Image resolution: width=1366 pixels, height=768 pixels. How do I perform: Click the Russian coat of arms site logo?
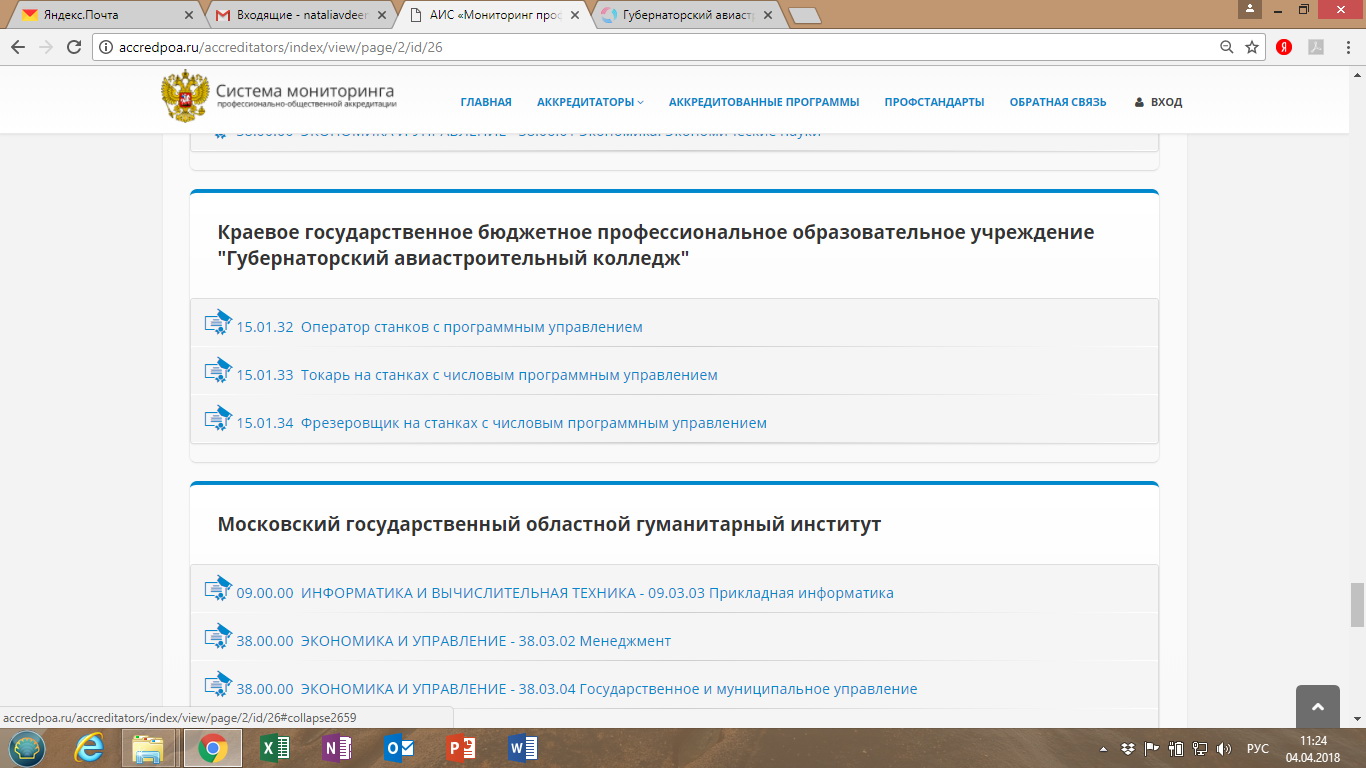[184, 97]
